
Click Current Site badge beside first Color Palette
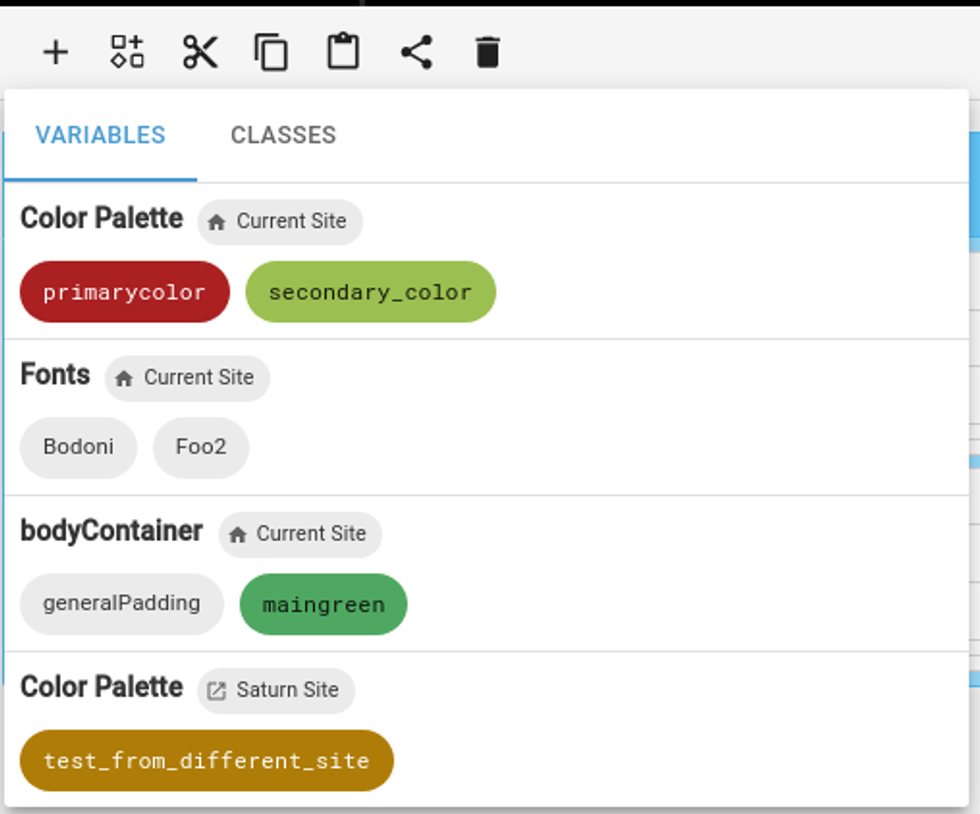click(x=280, y=222)
